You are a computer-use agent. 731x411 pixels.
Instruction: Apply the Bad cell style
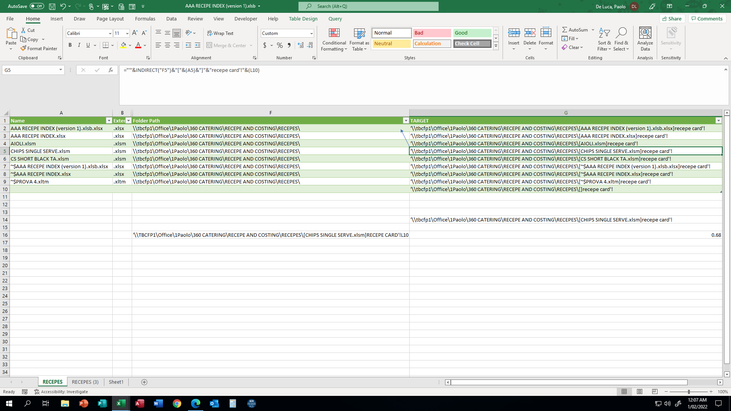click(432, 33)
